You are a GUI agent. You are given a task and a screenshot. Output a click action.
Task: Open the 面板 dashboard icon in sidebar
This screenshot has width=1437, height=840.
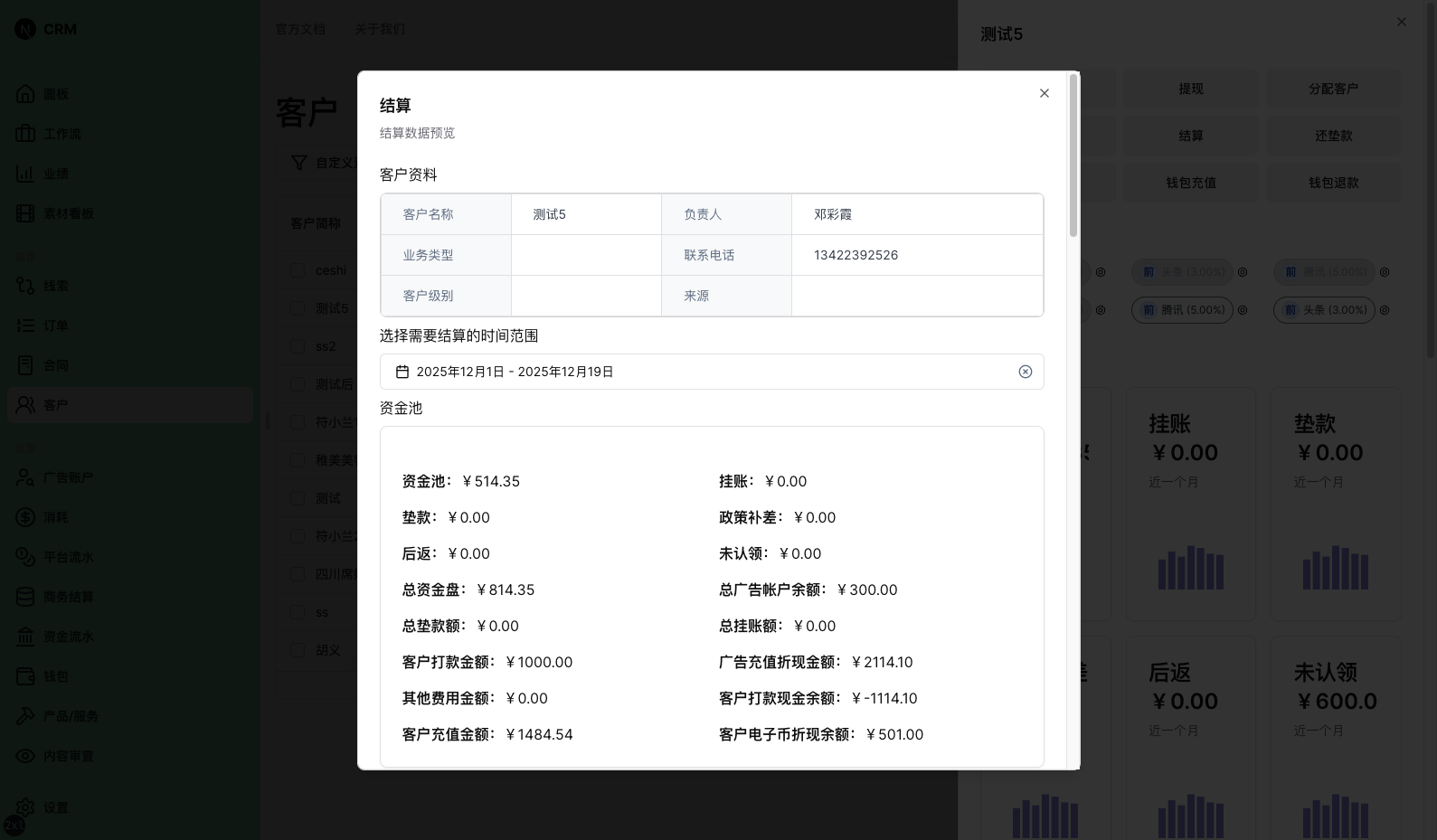click(x=25, y=94)
